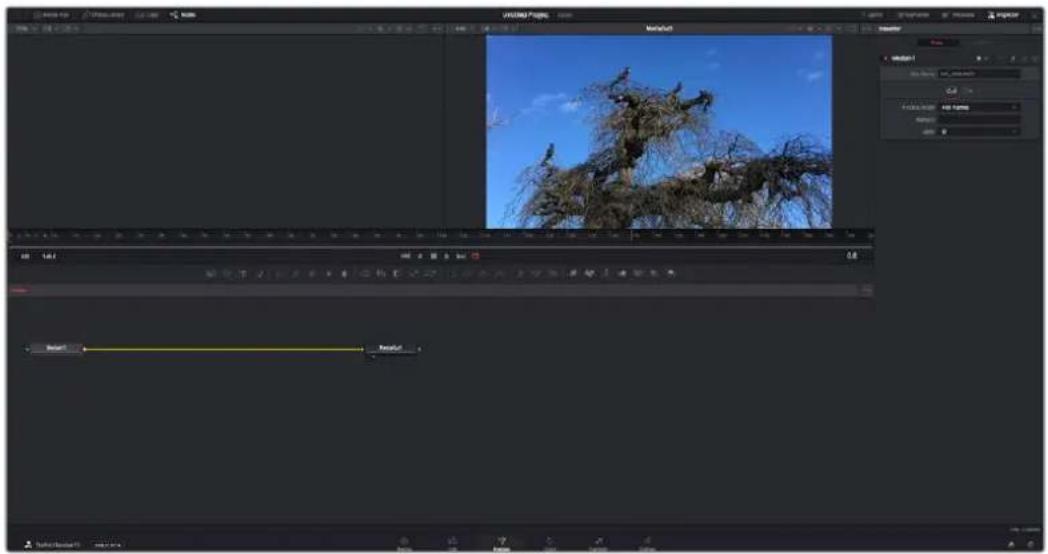Select the Fusion page tab

click(501, 543)
